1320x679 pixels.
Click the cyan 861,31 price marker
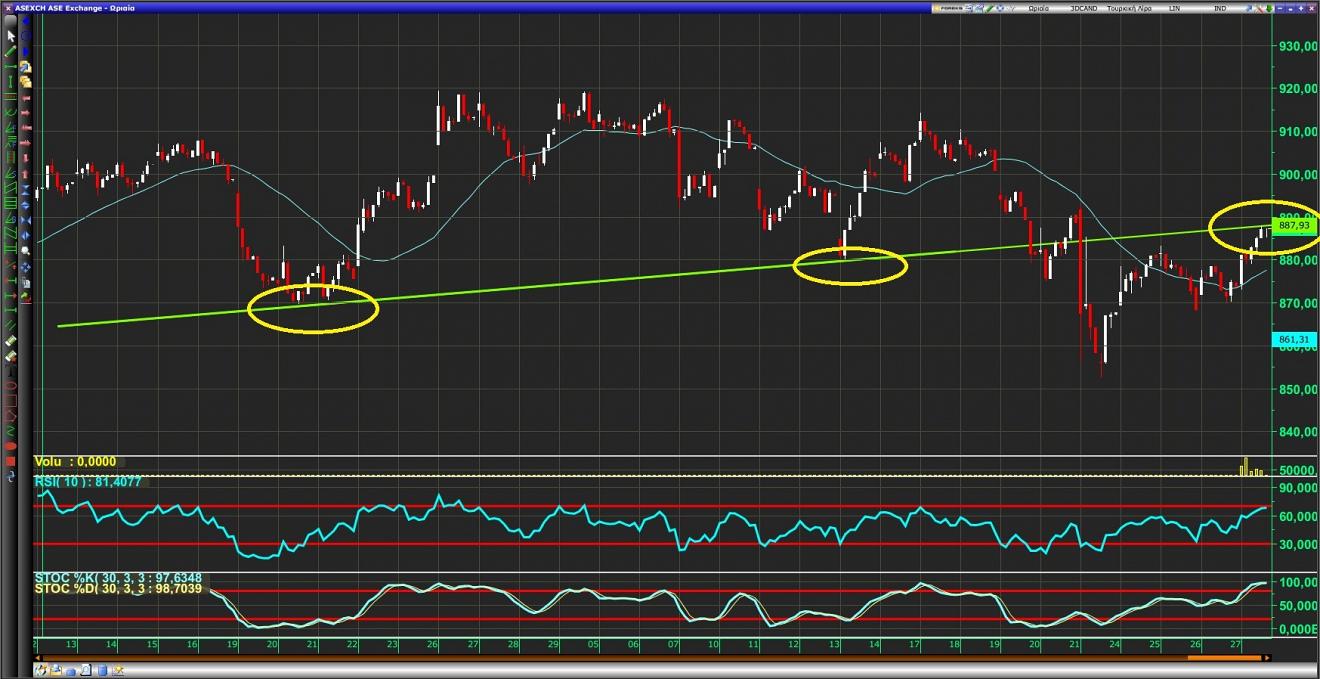pyautogui.click(x=1294, y=340)
